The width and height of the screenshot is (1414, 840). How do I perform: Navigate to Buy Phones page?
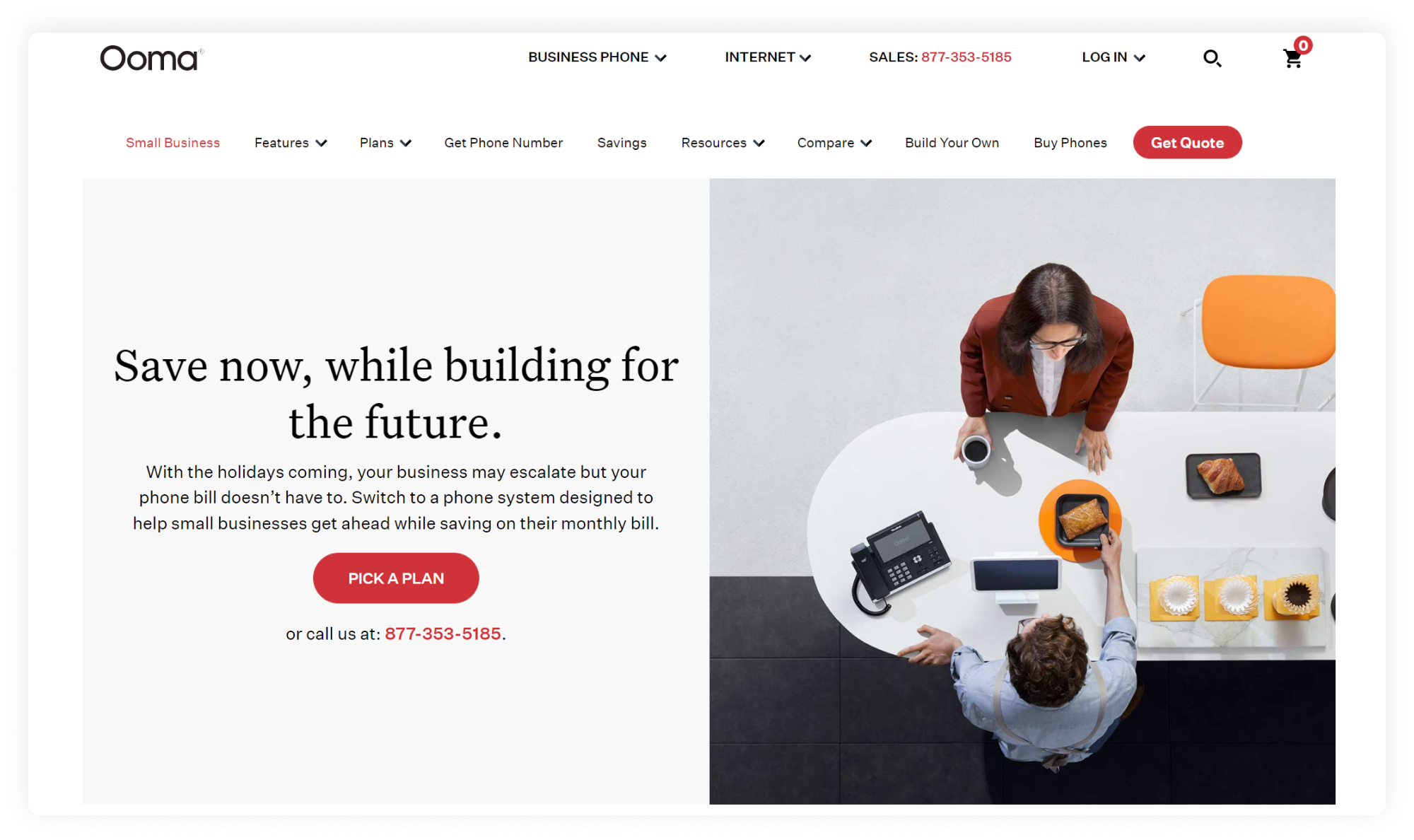[1071, 143]
